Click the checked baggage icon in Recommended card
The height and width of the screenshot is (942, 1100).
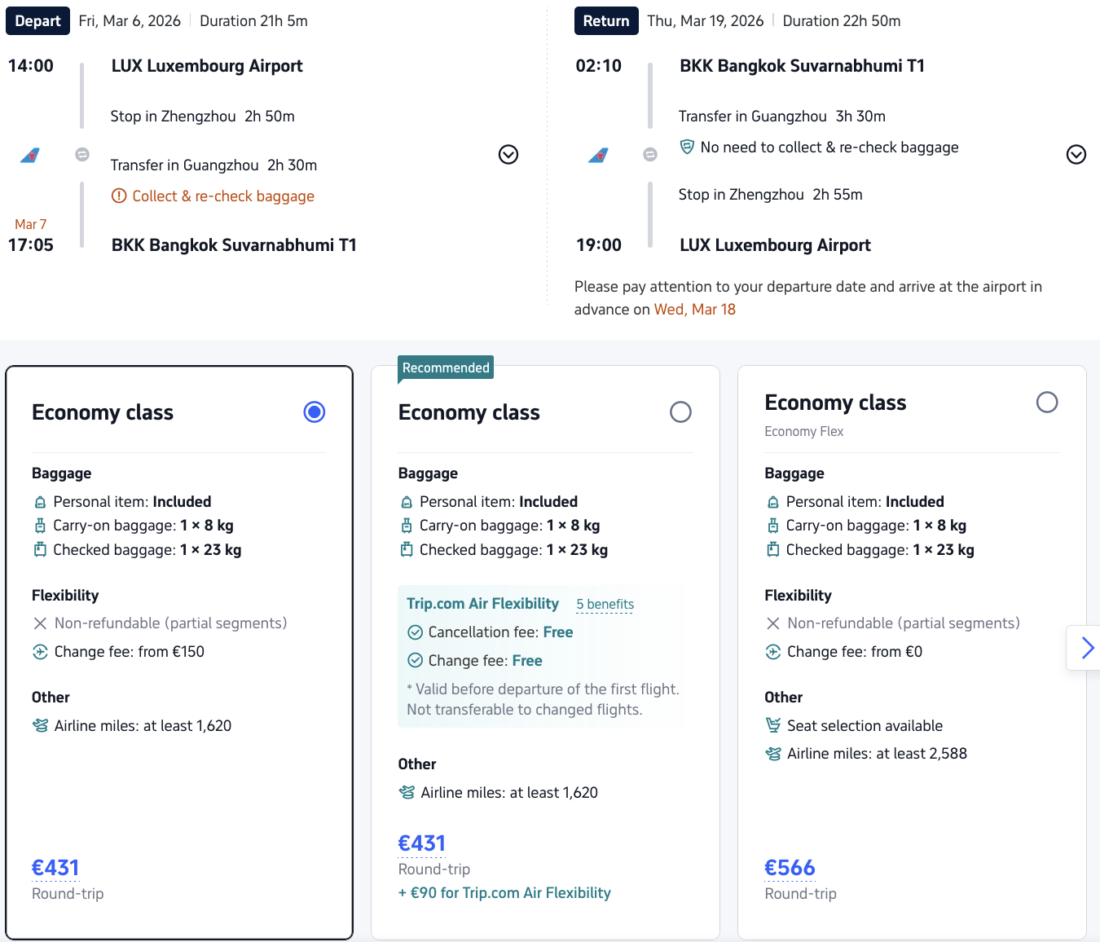pos(406,549)
